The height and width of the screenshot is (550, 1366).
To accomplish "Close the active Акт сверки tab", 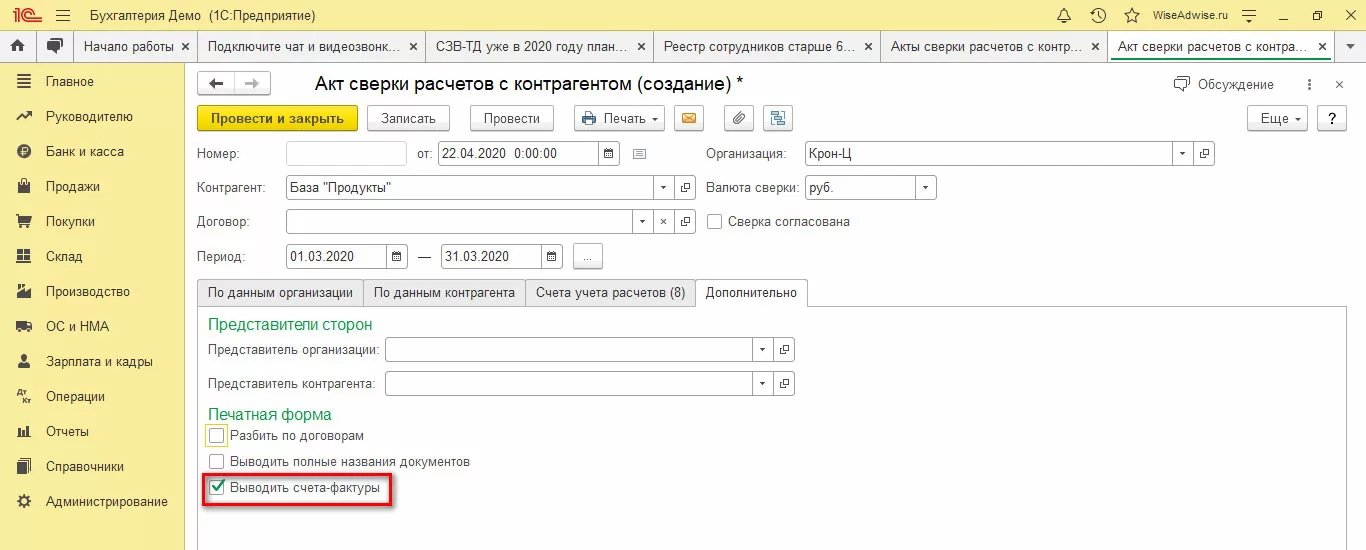I will (x=1323, y=46).
